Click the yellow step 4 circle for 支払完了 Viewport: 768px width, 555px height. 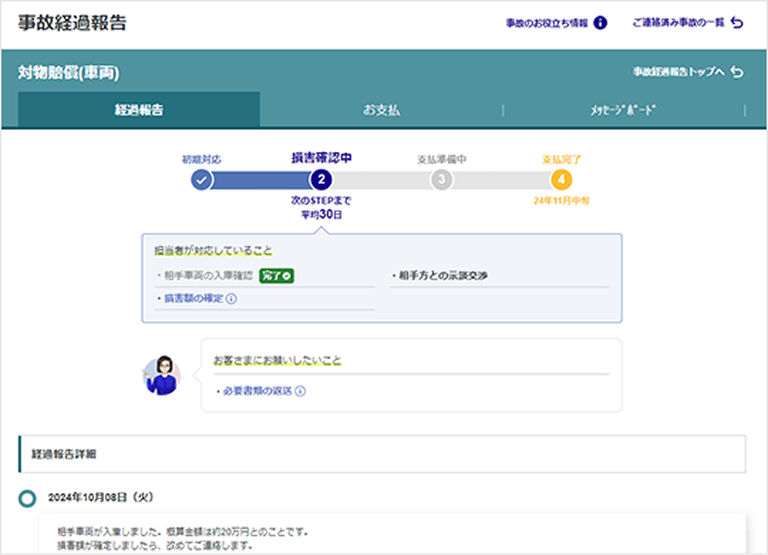pyautogui.click(x=562, y=180)
